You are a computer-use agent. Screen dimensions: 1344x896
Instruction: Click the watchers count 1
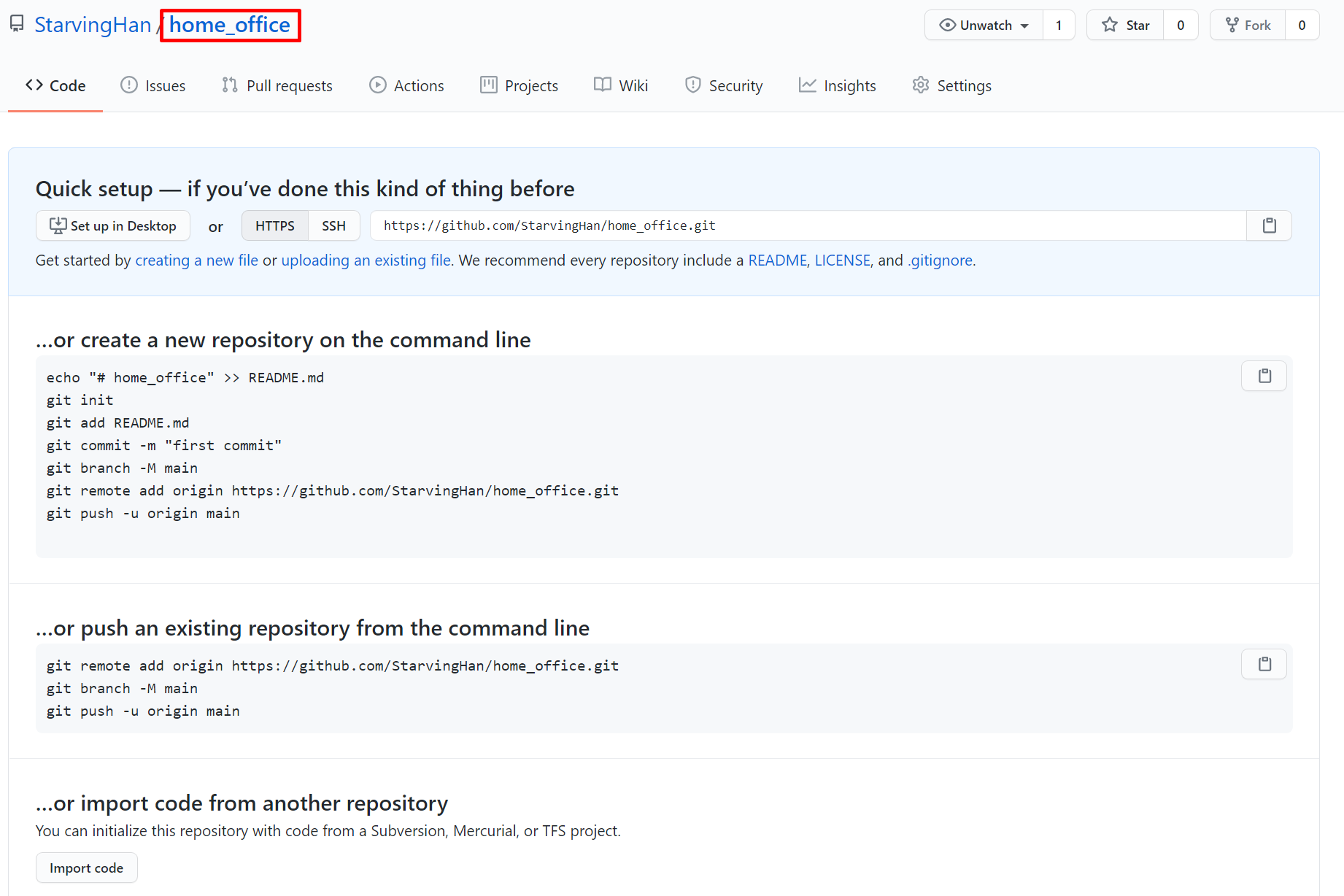pyautogui.click(x=1059, y=25)
